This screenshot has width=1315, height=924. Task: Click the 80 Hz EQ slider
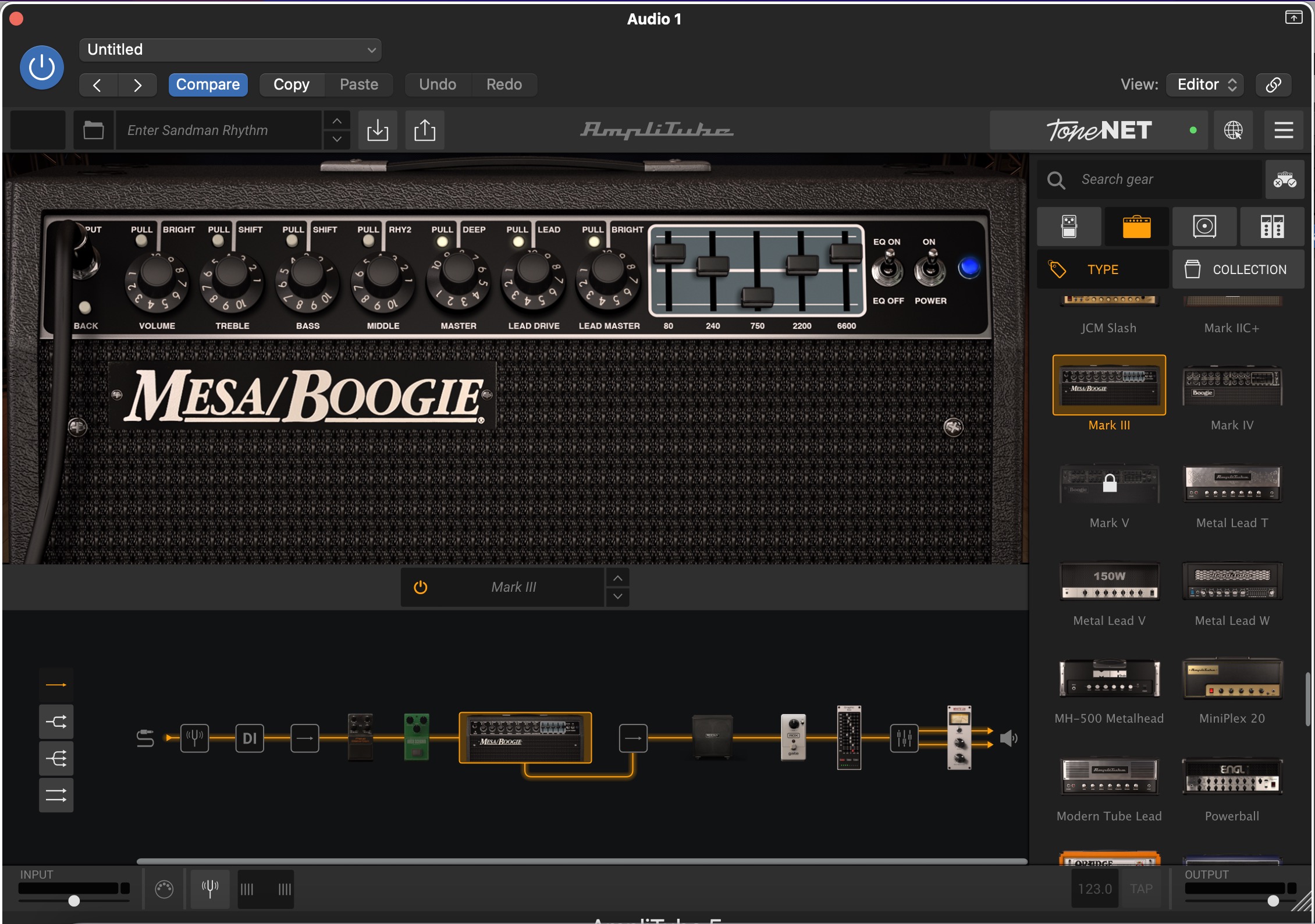[669, 254]
